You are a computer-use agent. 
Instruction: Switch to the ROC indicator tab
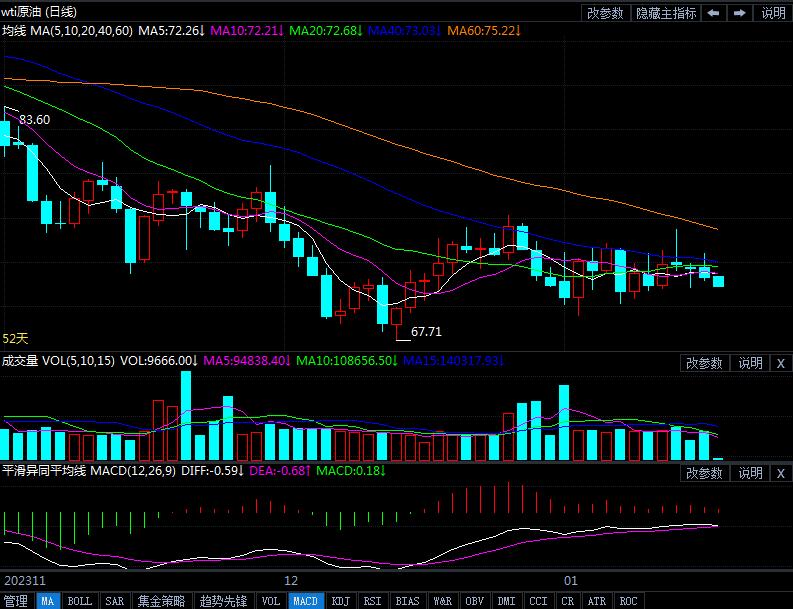629,601
